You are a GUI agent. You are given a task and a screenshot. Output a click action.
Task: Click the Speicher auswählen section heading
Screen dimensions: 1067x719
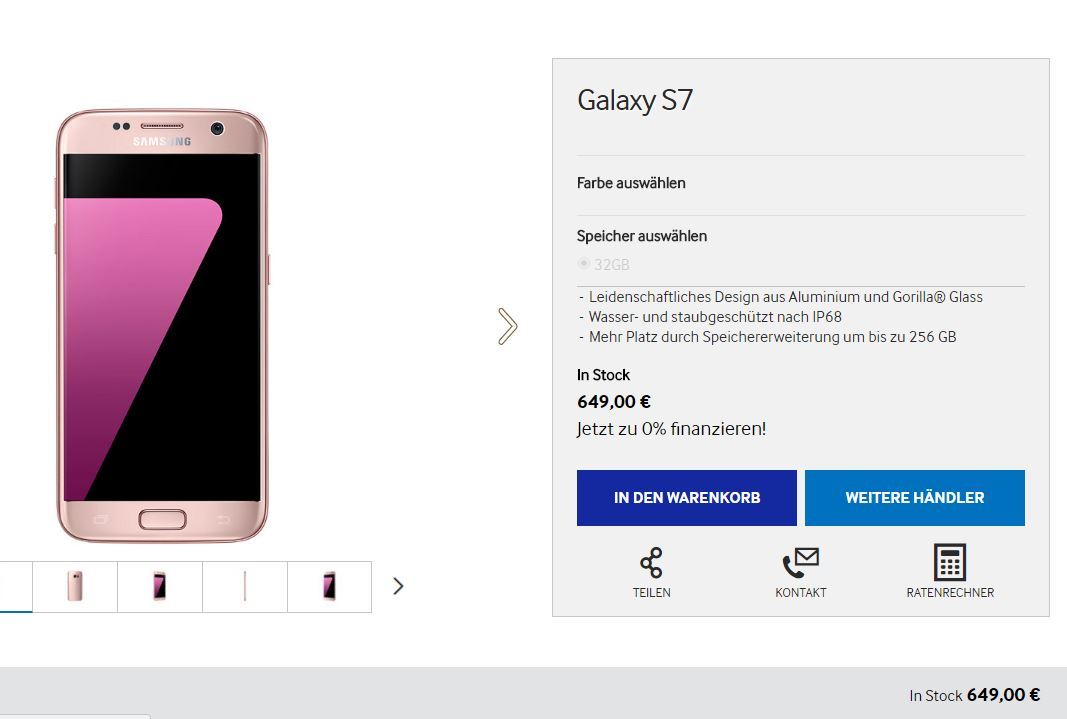click(x=642, y=236)
